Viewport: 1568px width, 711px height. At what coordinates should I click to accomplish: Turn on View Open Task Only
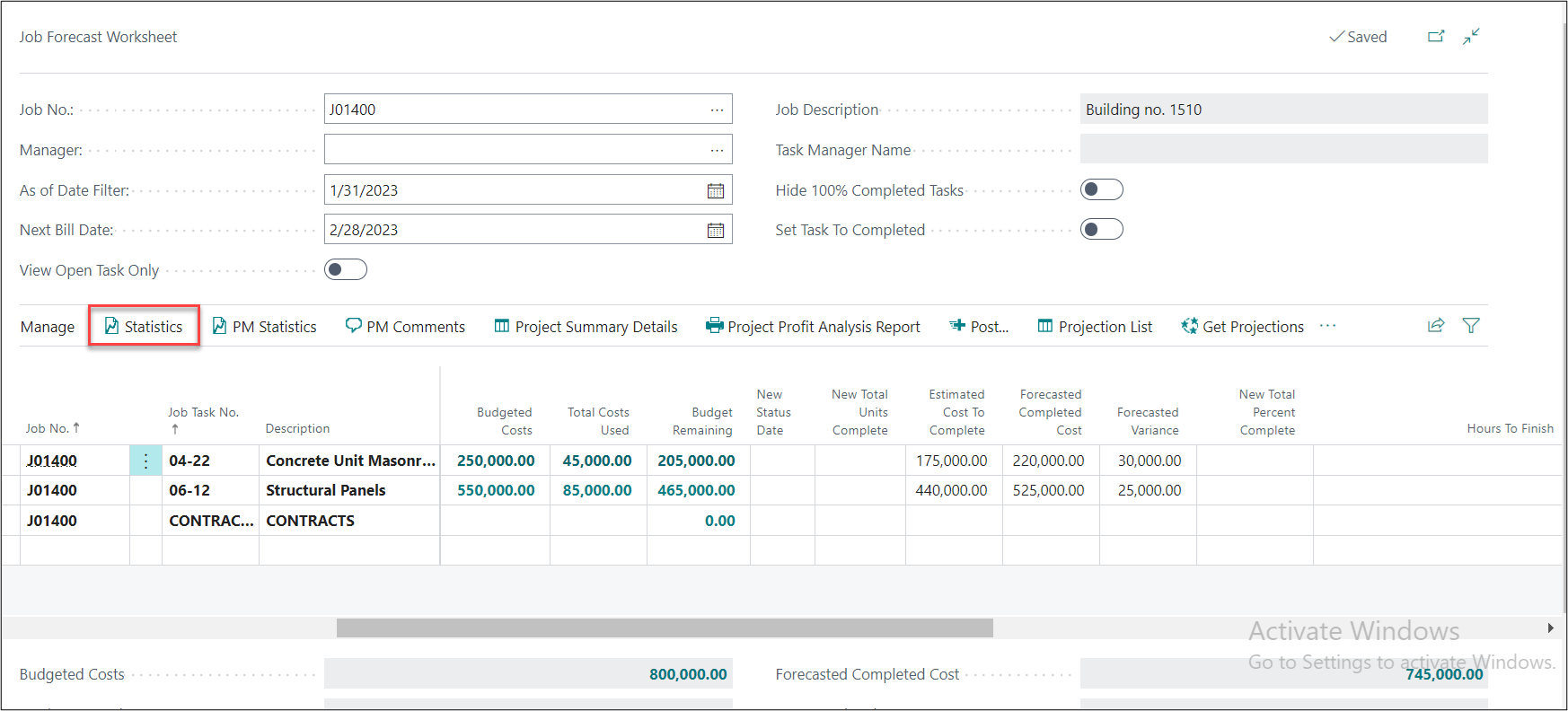tap(346, 269)
